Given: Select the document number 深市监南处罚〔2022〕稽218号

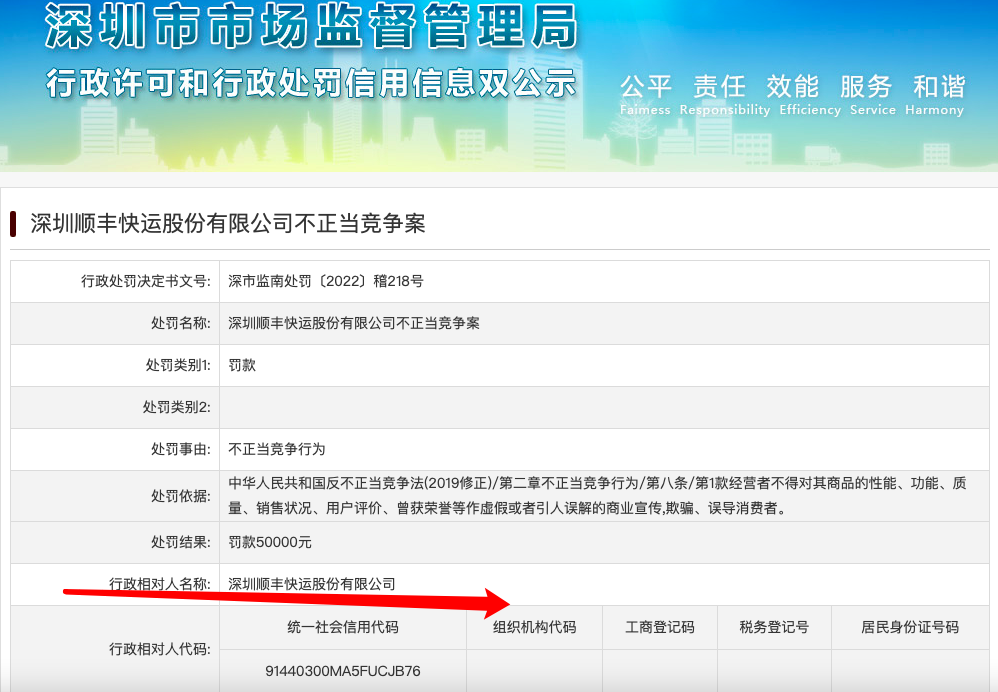Looking at the screenshot, I should 326,281.
